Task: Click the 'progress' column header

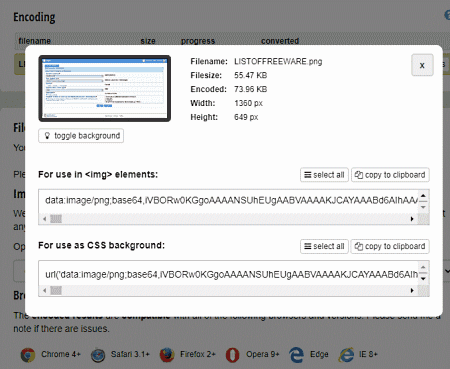Action: [198, 41]
